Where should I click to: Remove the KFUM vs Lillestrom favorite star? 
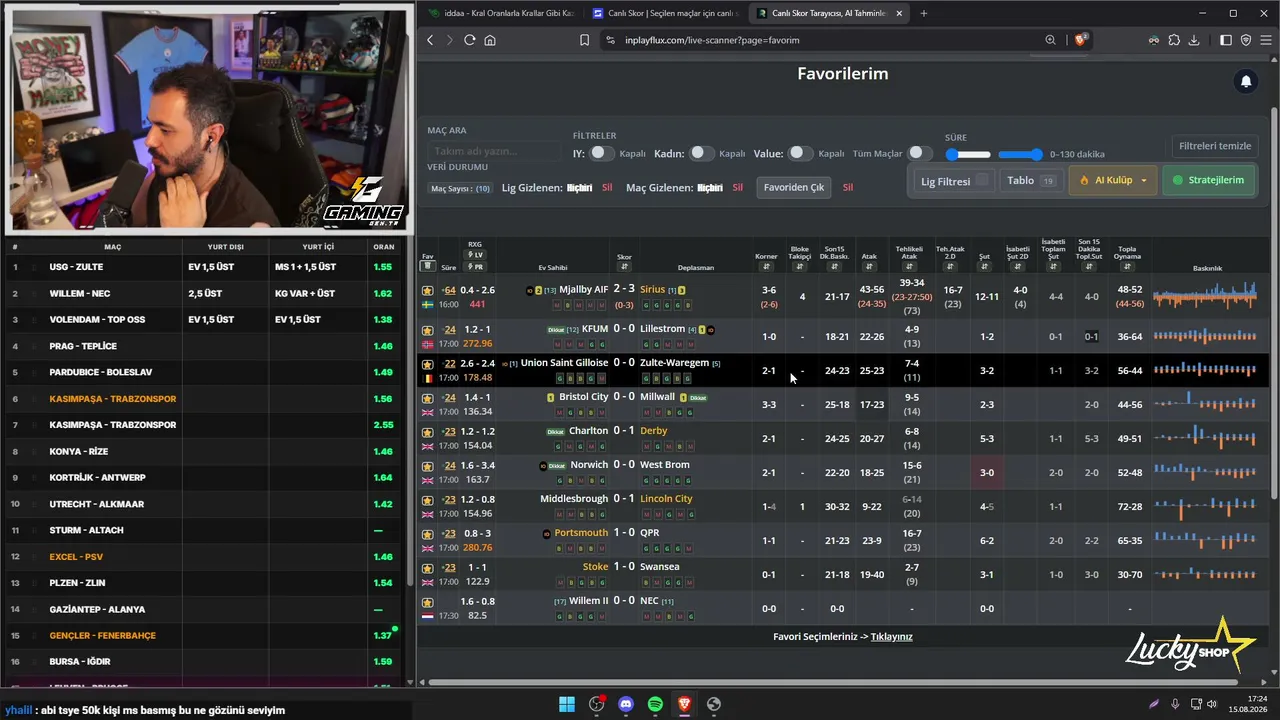428,330
